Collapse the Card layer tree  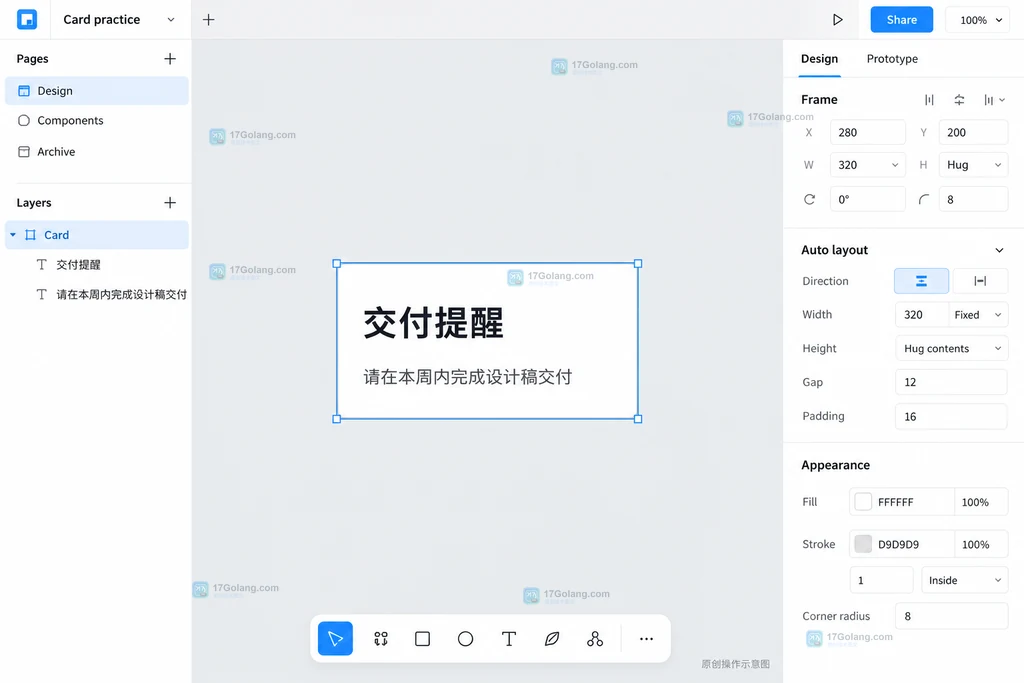point(13,234)
